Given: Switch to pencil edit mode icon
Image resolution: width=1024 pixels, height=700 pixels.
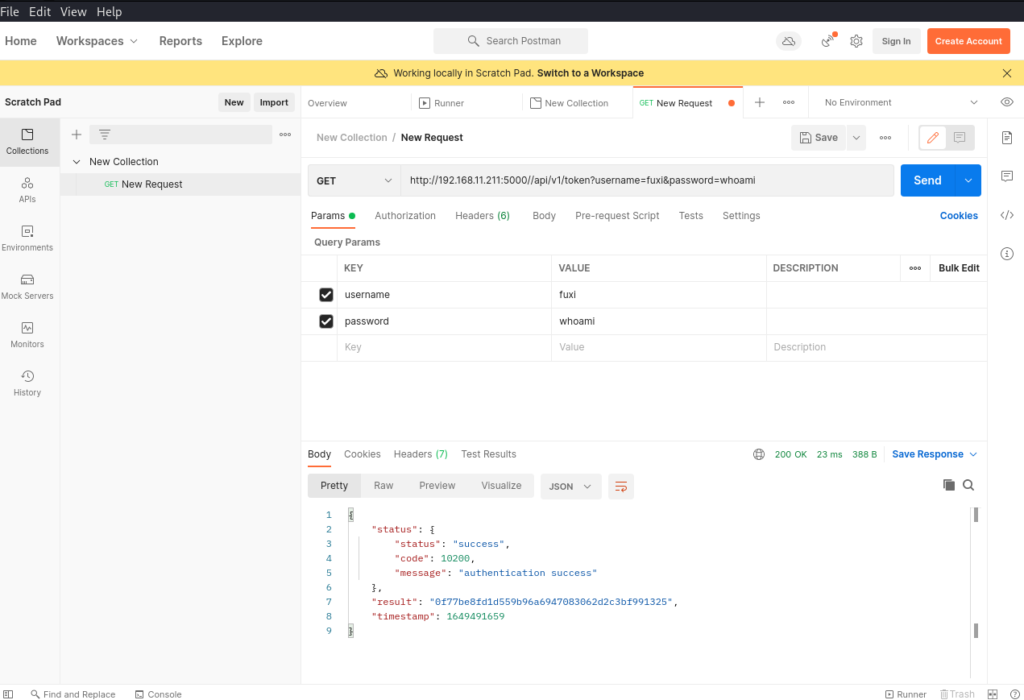Looking at the screenshot, I should point(933,138).
